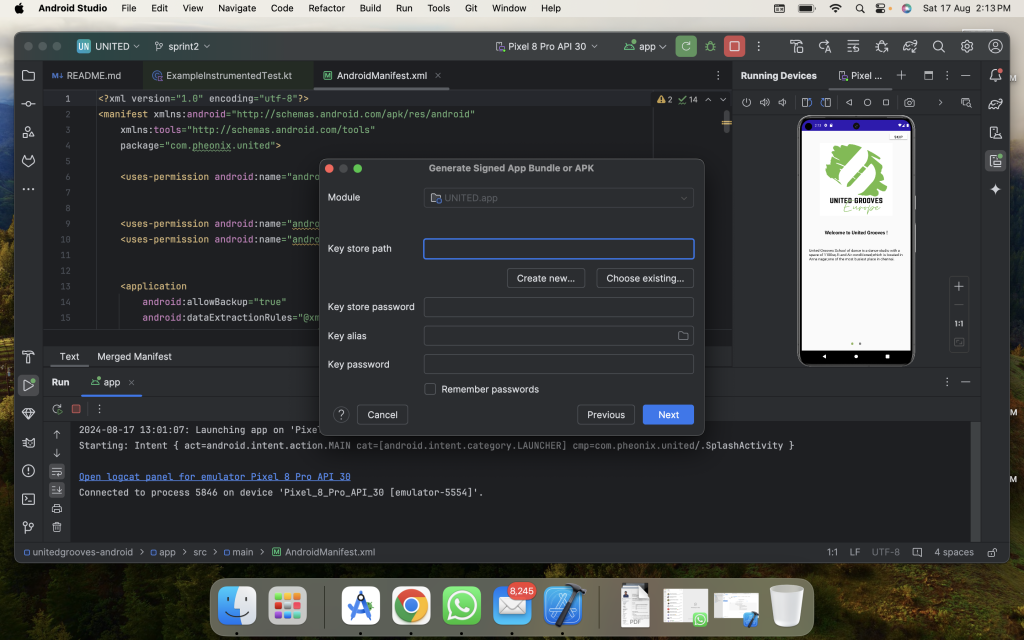
Task: Open Chrome from the Dock
Action: click(x=411, y=605)
